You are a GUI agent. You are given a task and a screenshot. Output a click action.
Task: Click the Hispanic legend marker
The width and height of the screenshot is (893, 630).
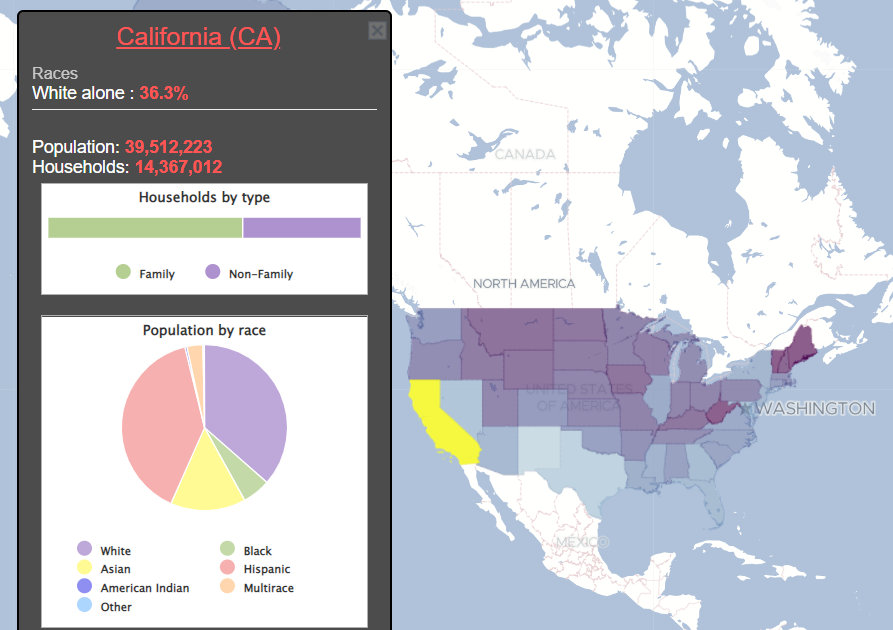click(228, 568)
